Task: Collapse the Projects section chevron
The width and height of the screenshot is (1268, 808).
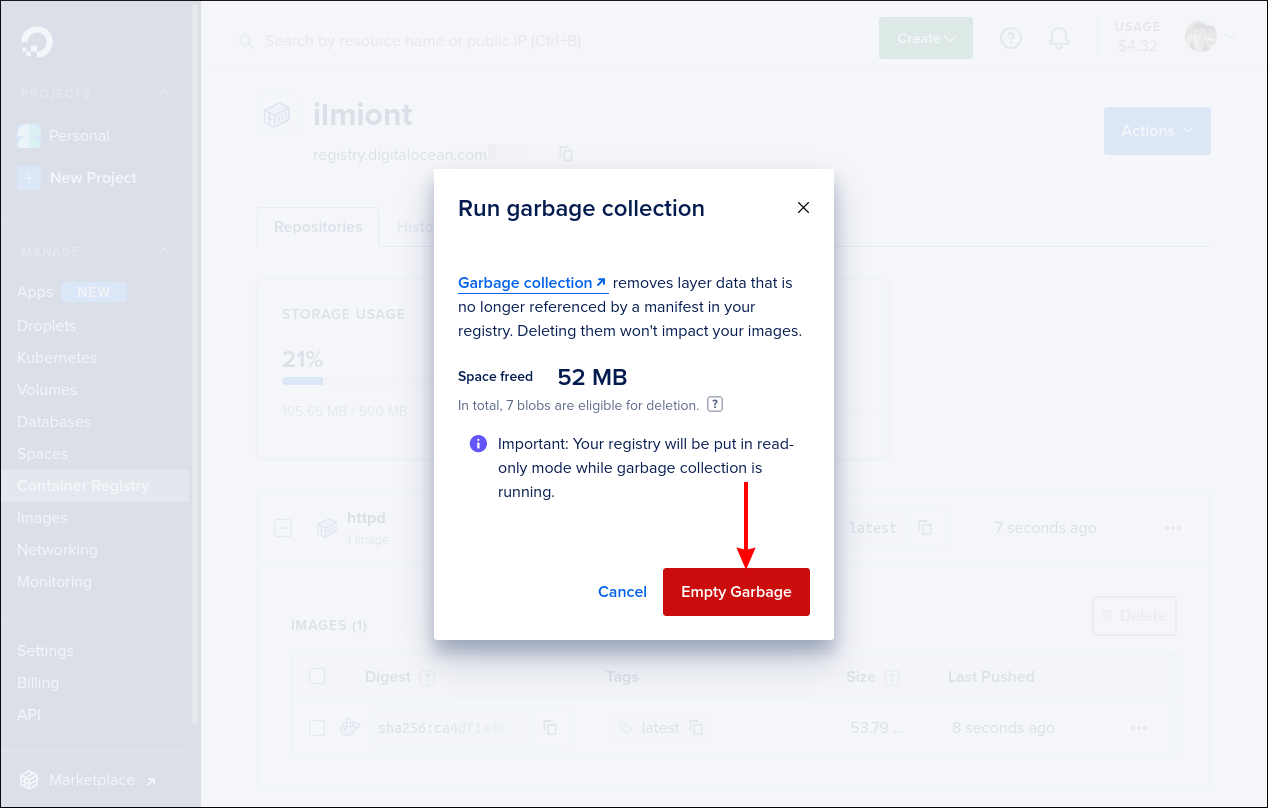Action: (164, 93)
